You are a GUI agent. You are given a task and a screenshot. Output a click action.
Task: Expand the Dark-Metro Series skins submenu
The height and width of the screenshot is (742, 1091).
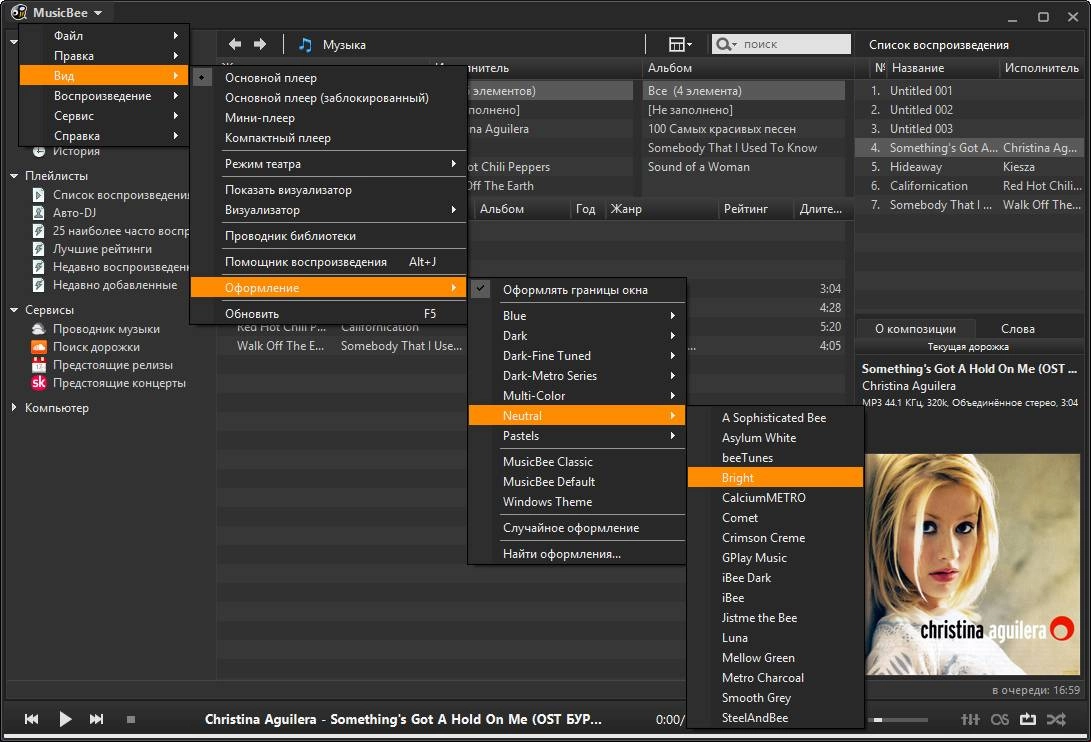577,375
